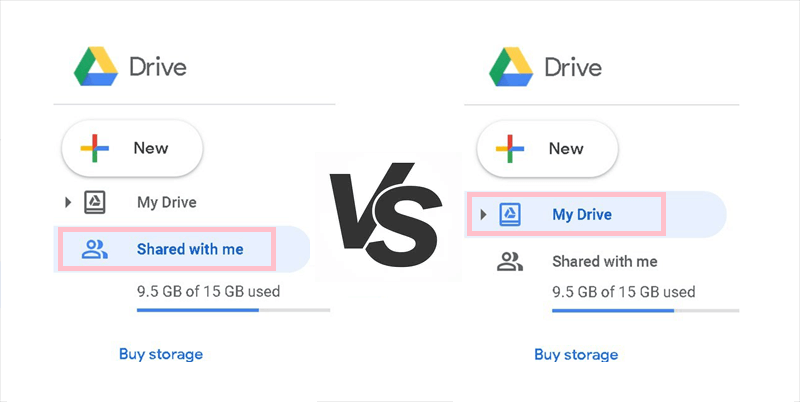The width and height of the screenshot is (800, 402).
Task: Click the colorful plus icon in left panel
Action: (x=96, y=148)
